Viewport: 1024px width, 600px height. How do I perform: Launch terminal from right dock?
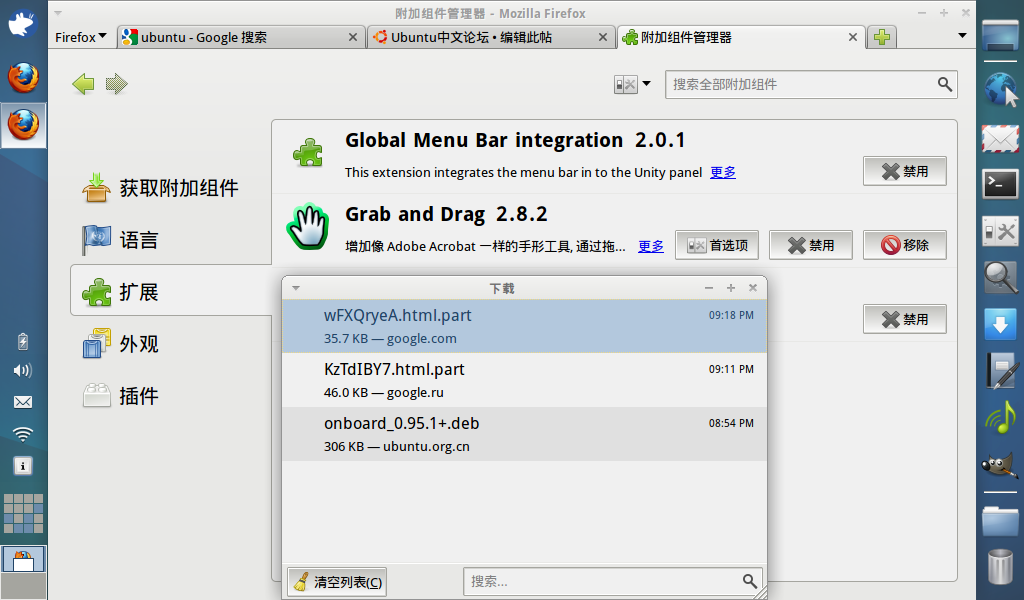point(1000,185)
